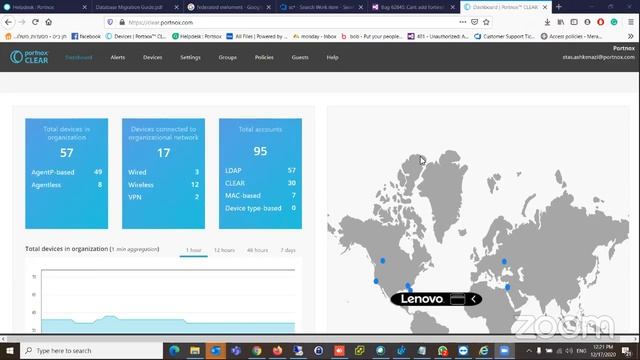Viewport: 640px width, 360px height.
Task: Open the Firefox downloads arrow icon
Action: pyautogui.click(x=547, y=22)
